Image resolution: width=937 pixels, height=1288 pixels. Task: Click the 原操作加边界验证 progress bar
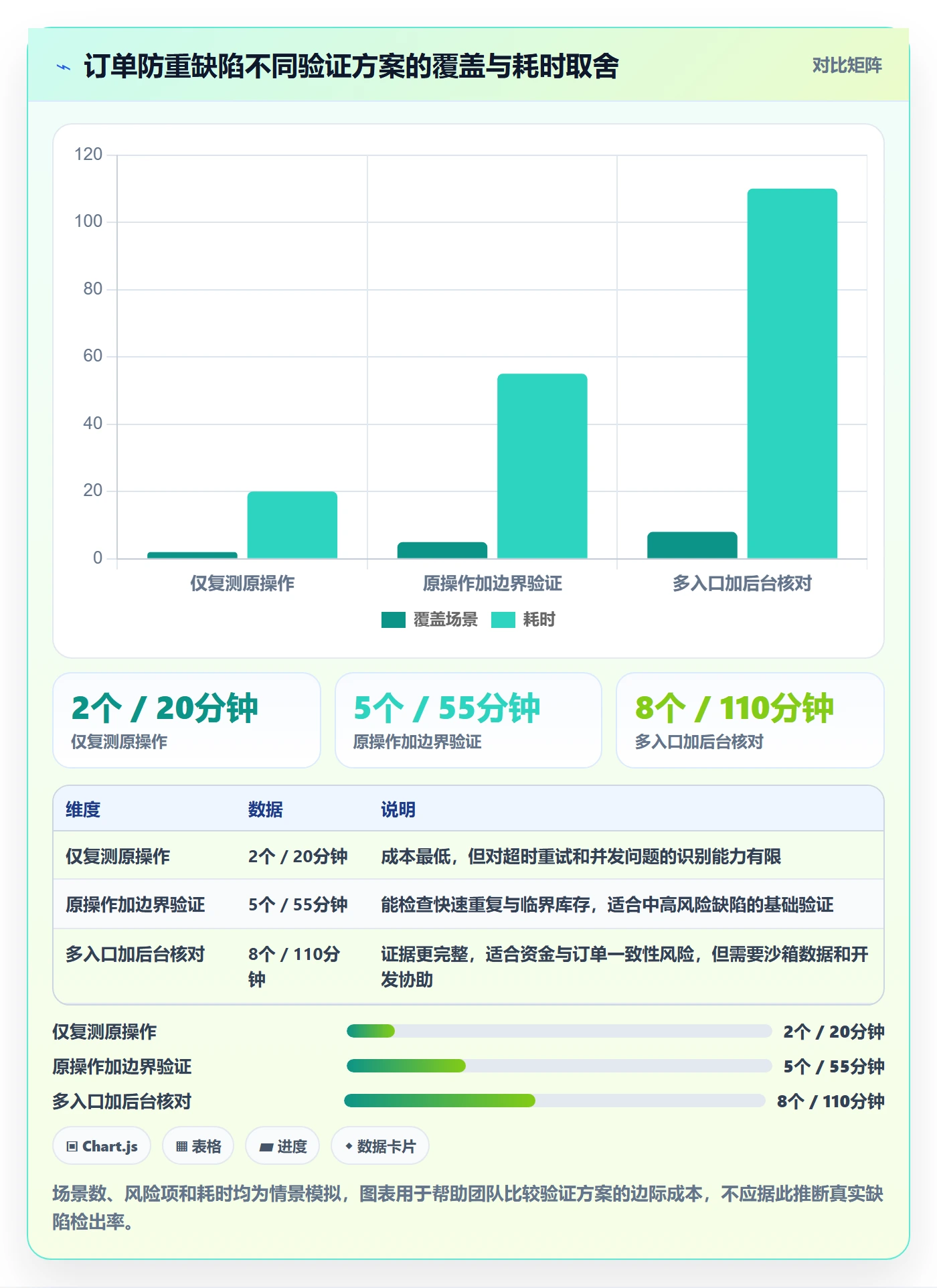559,1066
